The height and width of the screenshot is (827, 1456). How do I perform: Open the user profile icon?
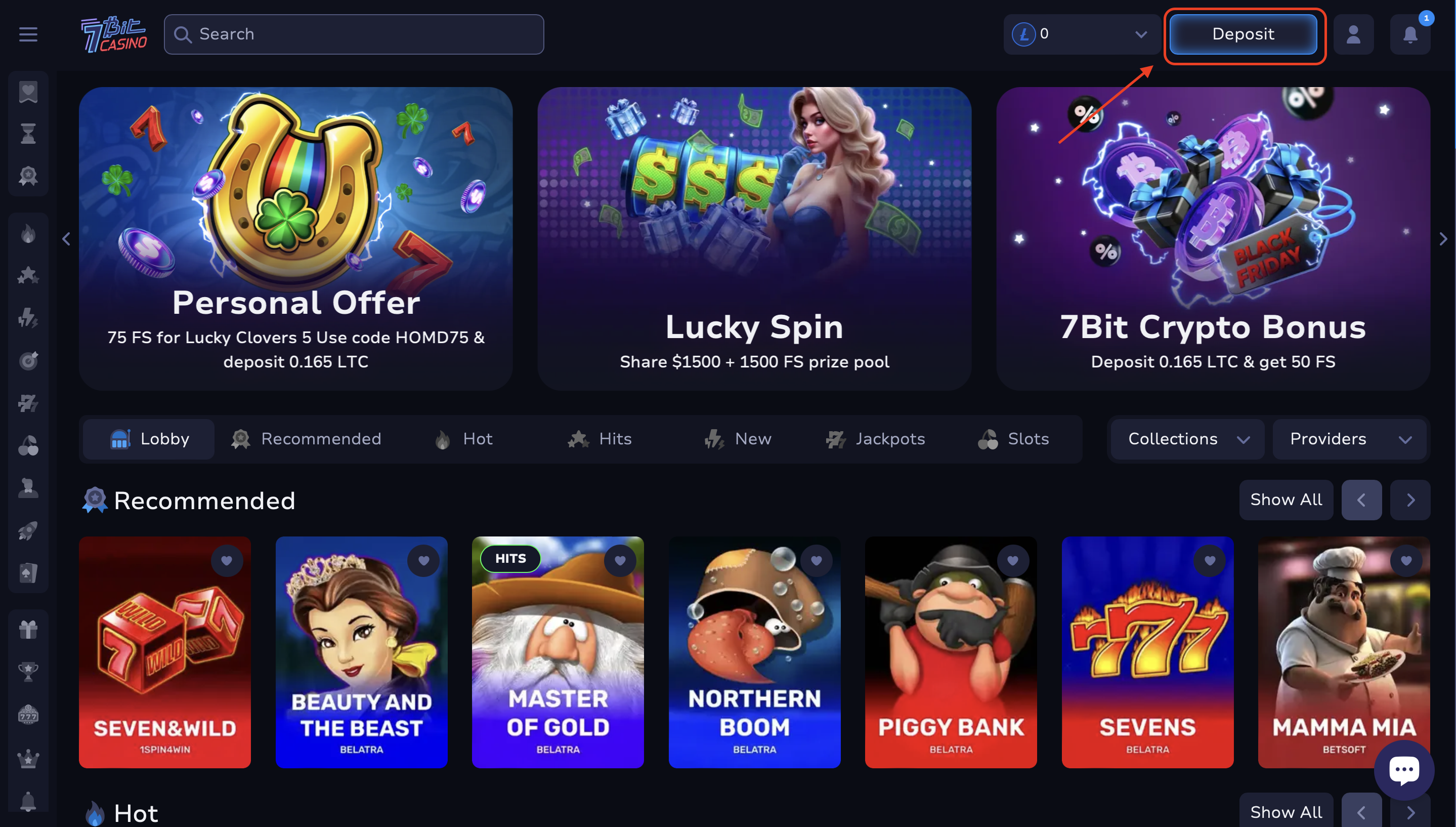(1353, 34)
